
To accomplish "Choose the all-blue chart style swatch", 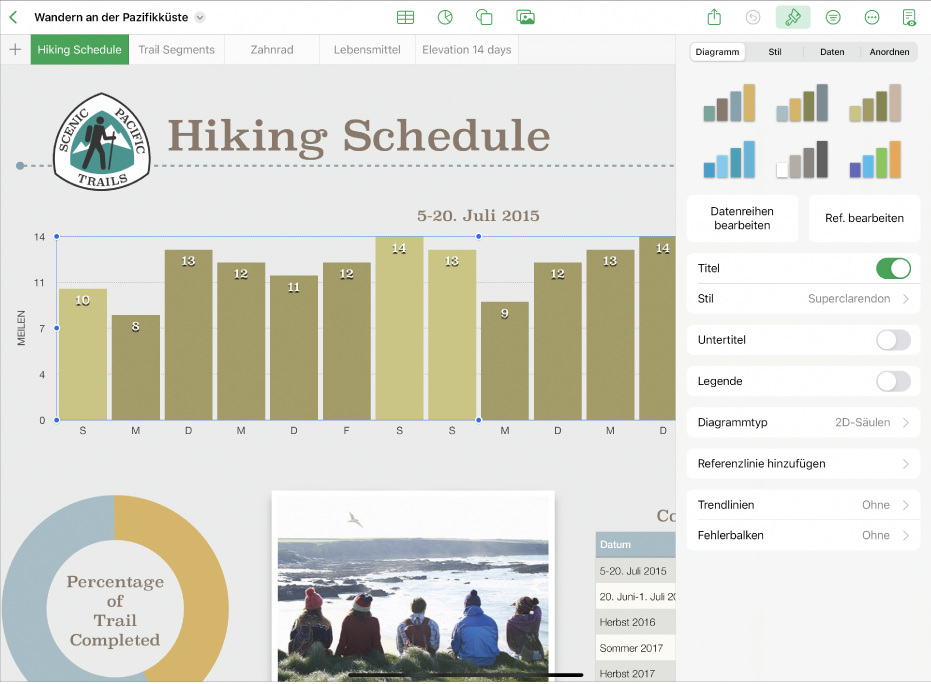I will coord(729,159).
